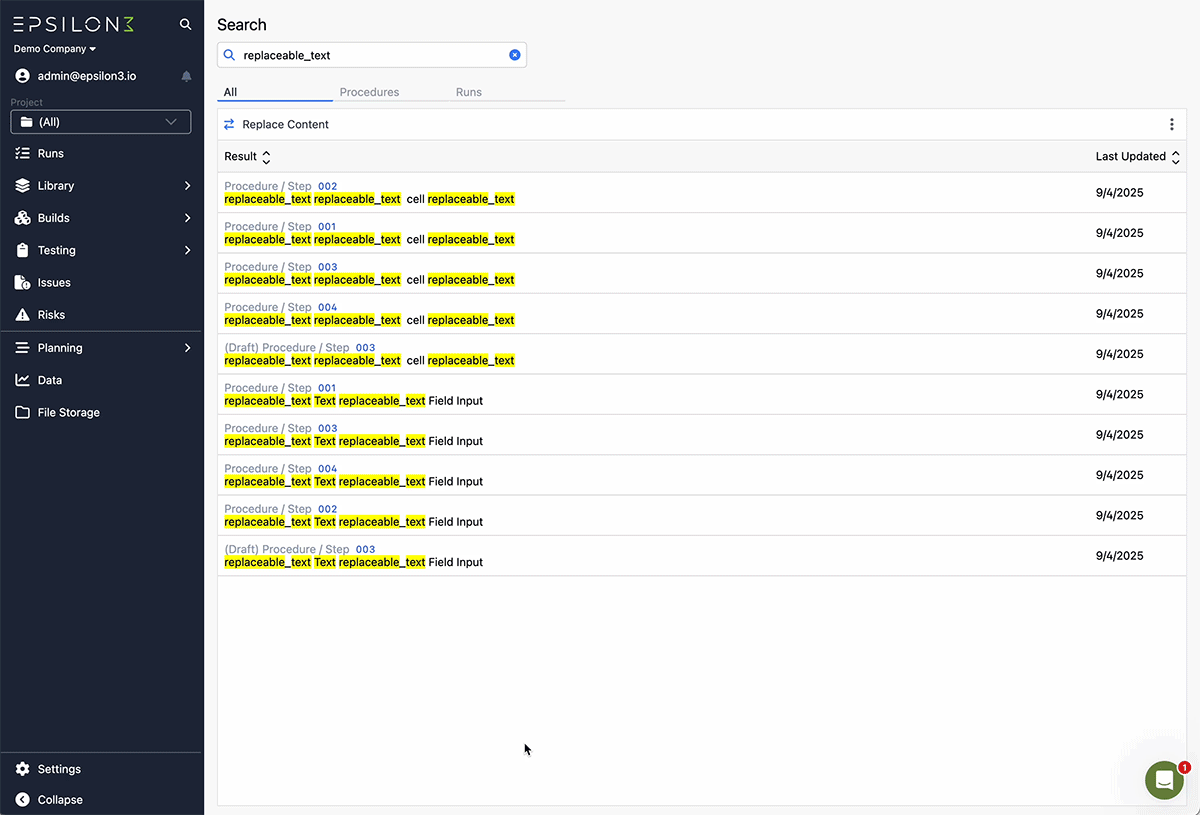The height and width of the screenshot is (815, 1200).
Task: Open the project (All) dropdown
Action: [x=100, y=121]
